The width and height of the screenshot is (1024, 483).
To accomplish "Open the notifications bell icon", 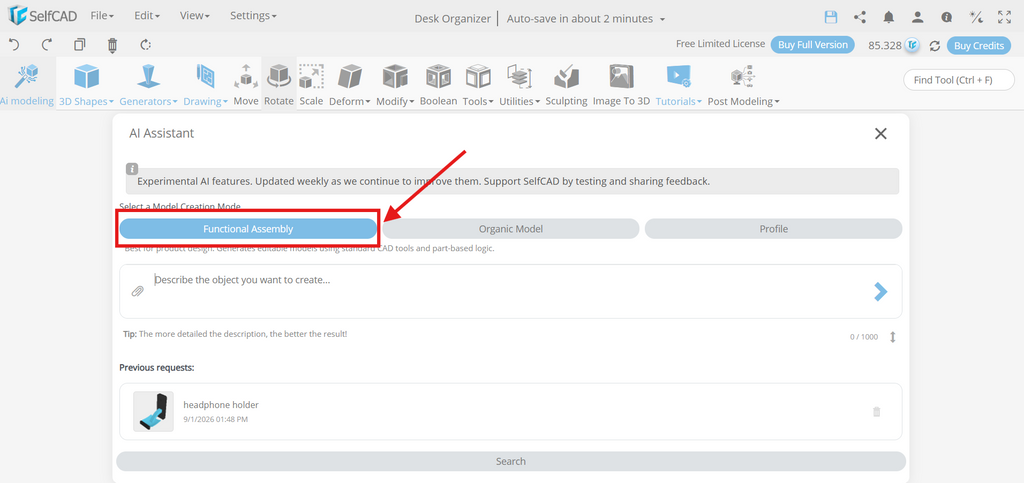I will pyautogui.click(x=889, y=17).
